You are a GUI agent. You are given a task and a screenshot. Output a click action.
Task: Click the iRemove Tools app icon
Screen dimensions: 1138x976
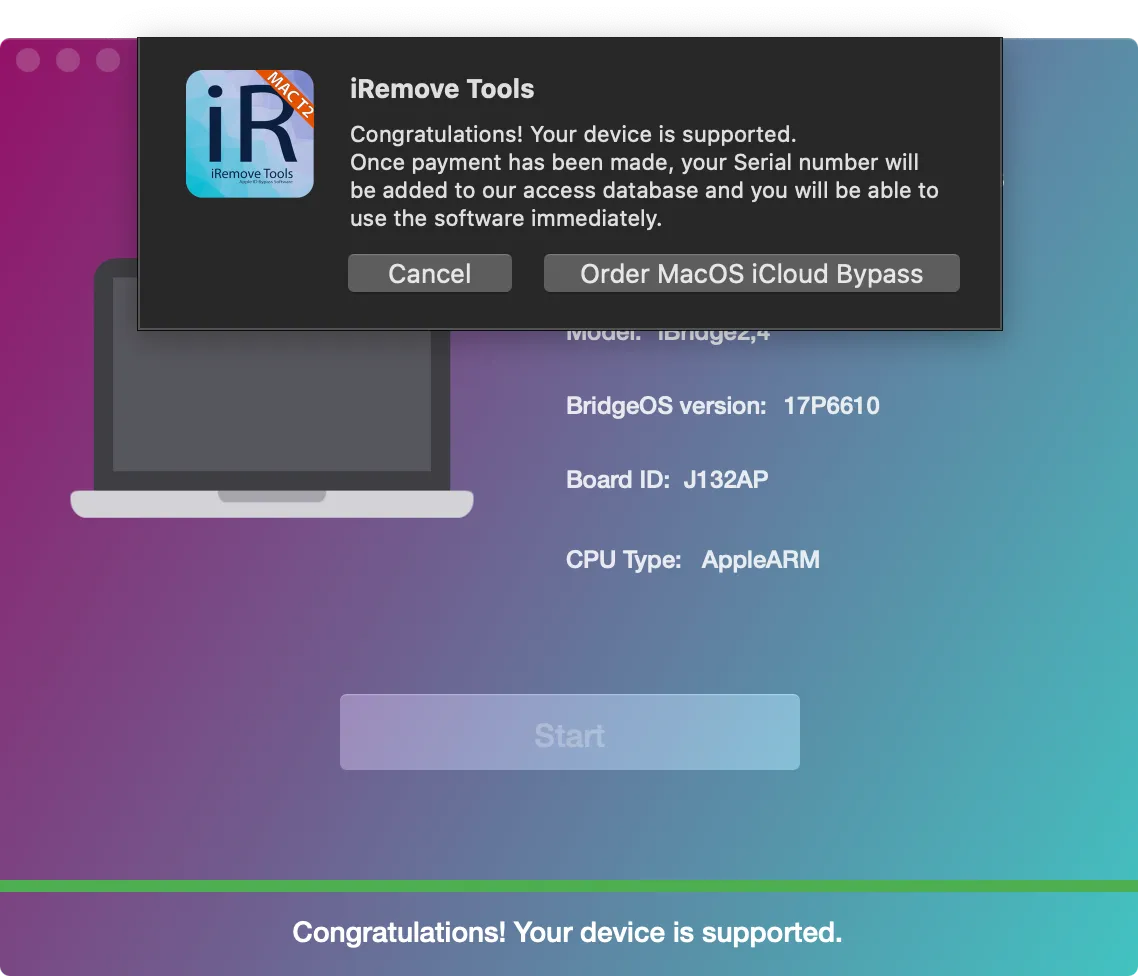(x=249, y=134)
